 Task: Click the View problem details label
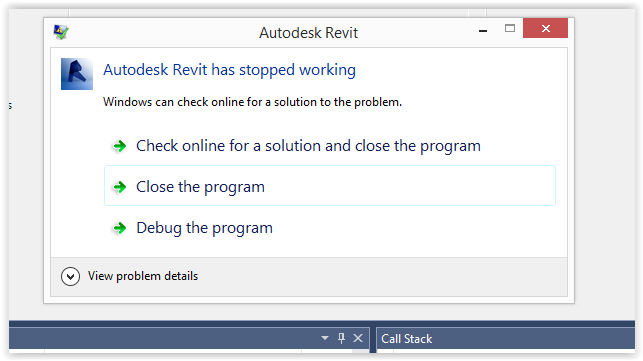(x=143, y=276)
